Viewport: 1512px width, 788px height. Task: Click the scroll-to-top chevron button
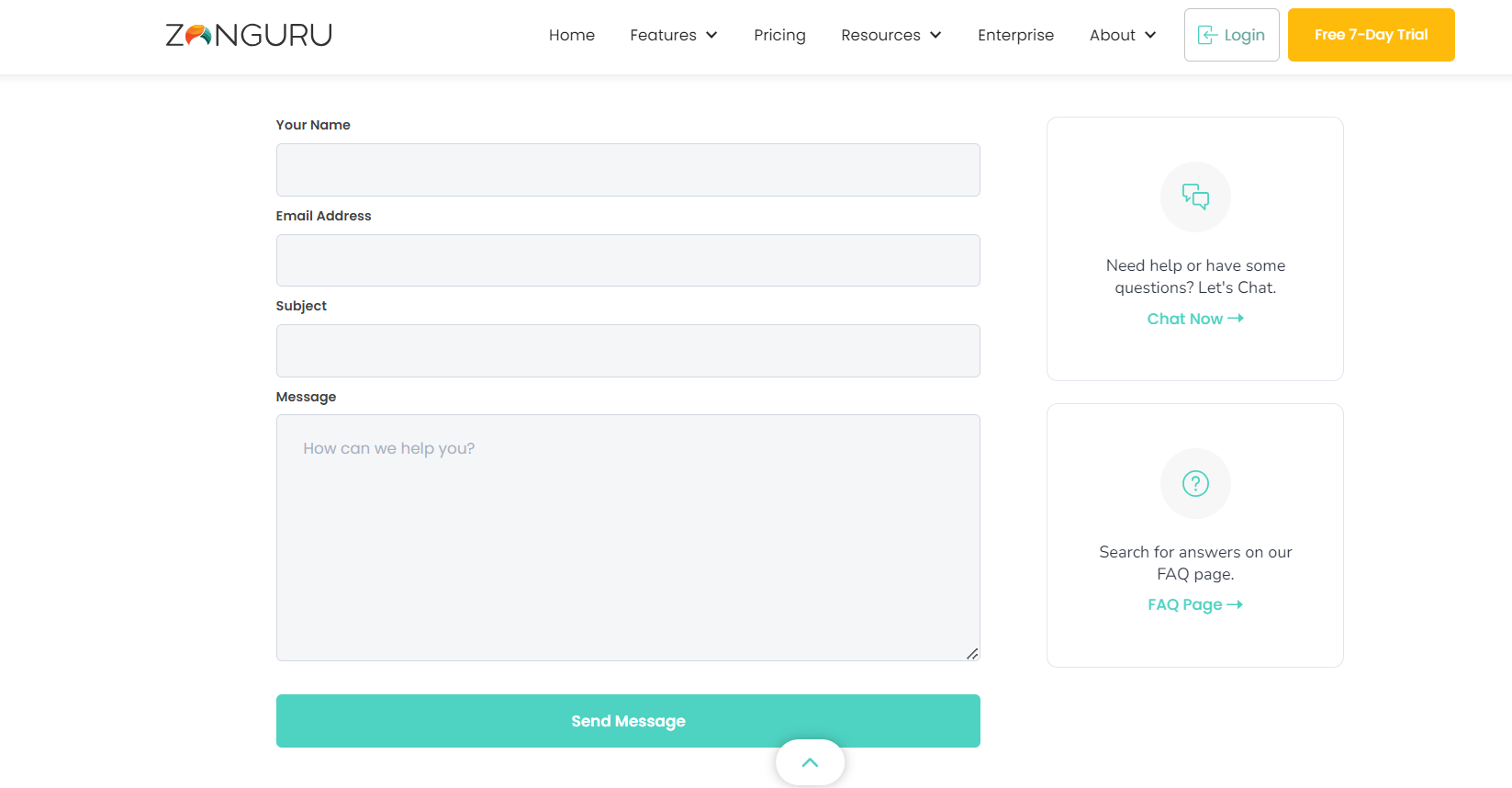[x=810, y=762]
